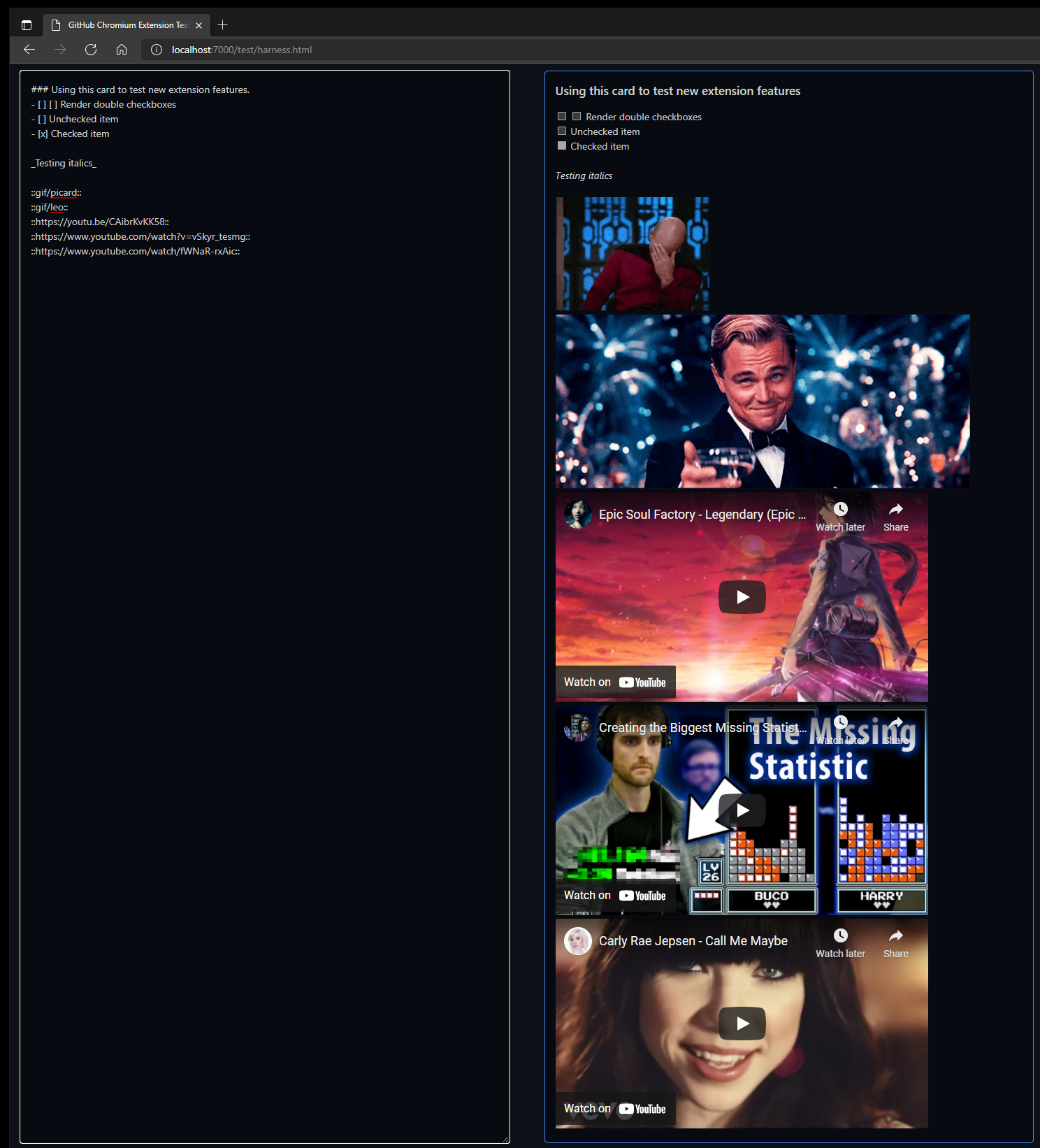Click the rendered card heading text

click(678, 91)
